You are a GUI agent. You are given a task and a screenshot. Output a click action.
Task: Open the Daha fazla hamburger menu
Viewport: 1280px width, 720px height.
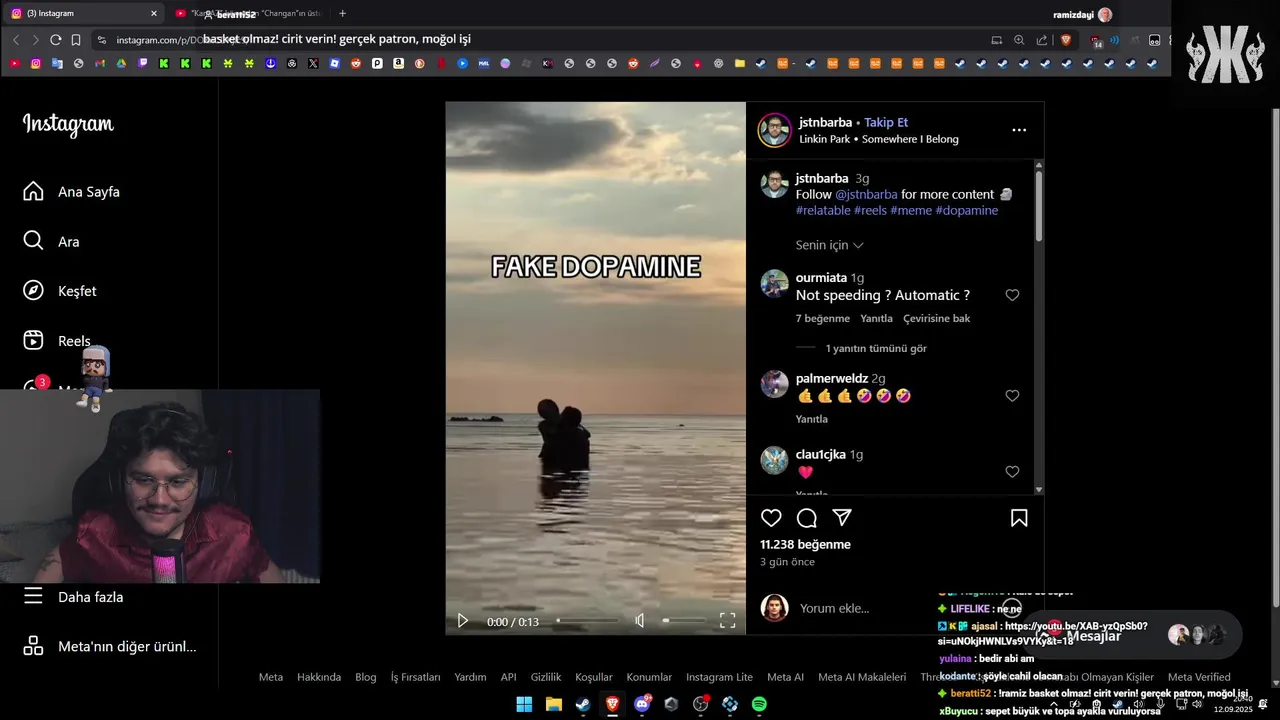(74, 597)
